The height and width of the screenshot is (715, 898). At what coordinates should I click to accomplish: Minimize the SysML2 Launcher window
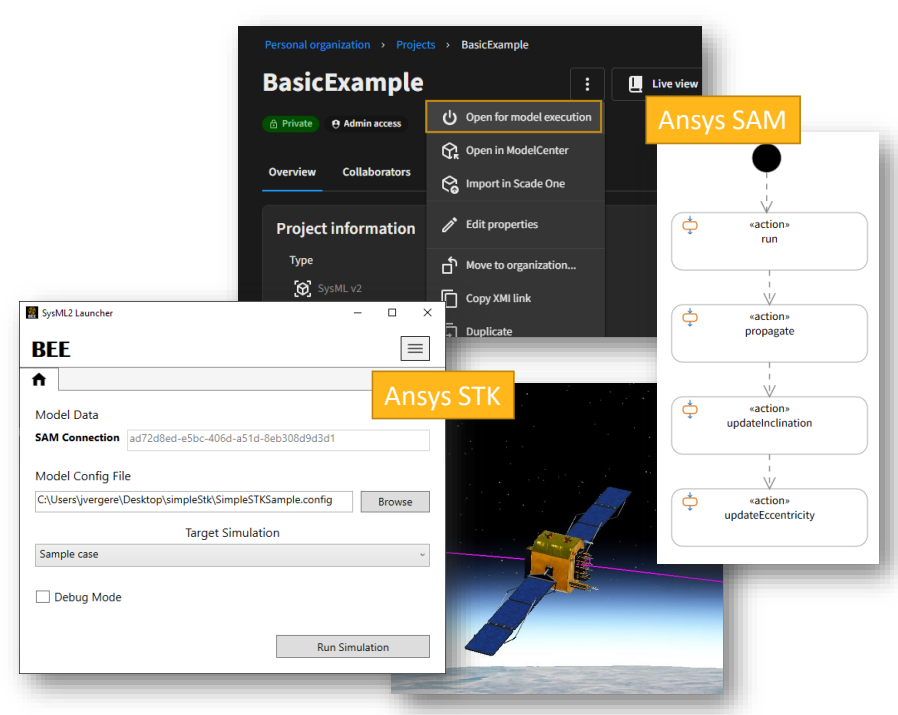pos(358,312)
